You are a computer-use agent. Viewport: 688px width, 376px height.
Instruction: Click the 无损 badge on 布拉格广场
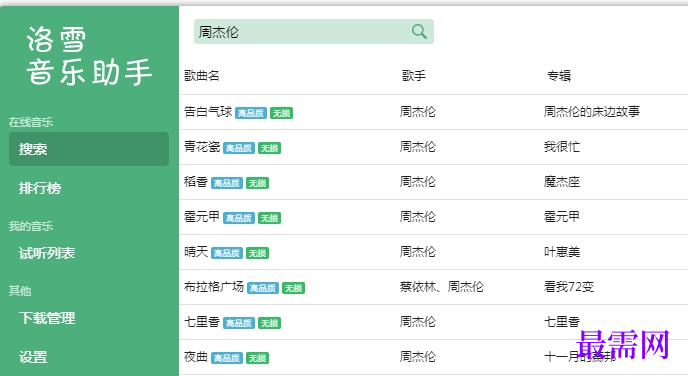point(294,288)
